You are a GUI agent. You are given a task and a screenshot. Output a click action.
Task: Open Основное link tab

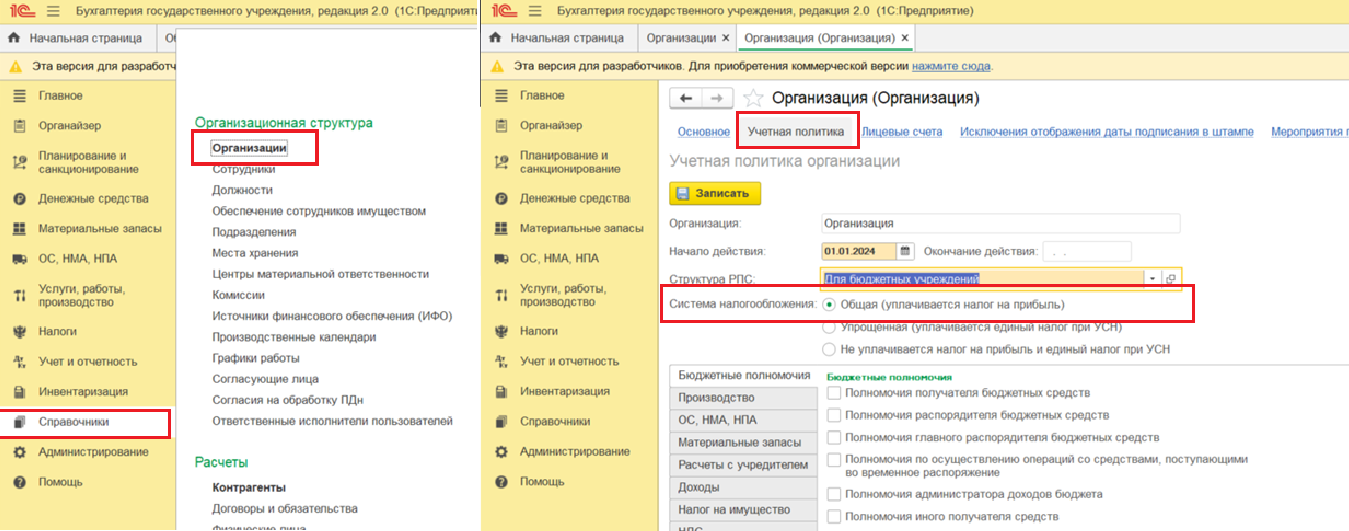coord(703,132)
